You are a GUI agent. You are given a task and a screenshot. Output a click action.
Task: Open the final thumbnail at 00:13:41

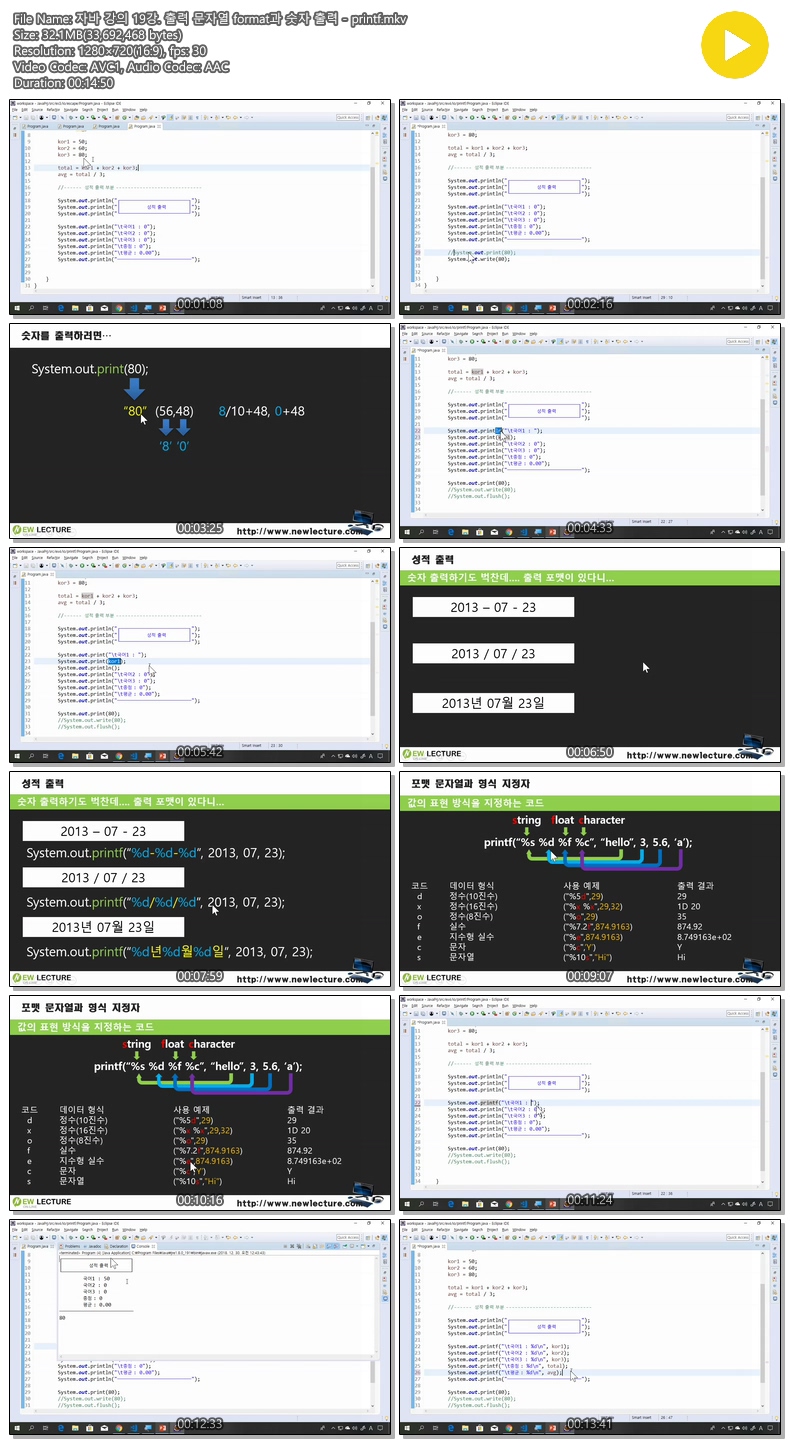(x=589, y=1327)
